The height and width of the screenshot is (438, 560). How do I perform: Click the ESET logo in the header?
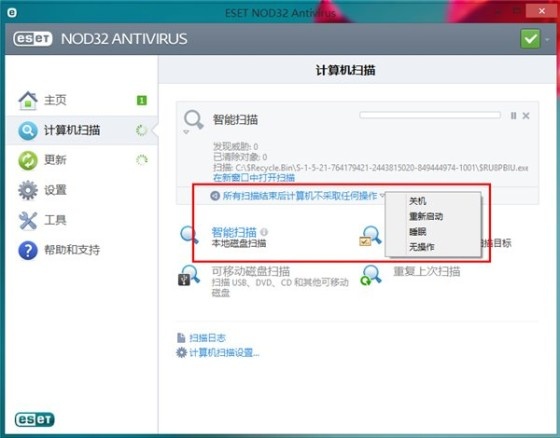[33, 39]
